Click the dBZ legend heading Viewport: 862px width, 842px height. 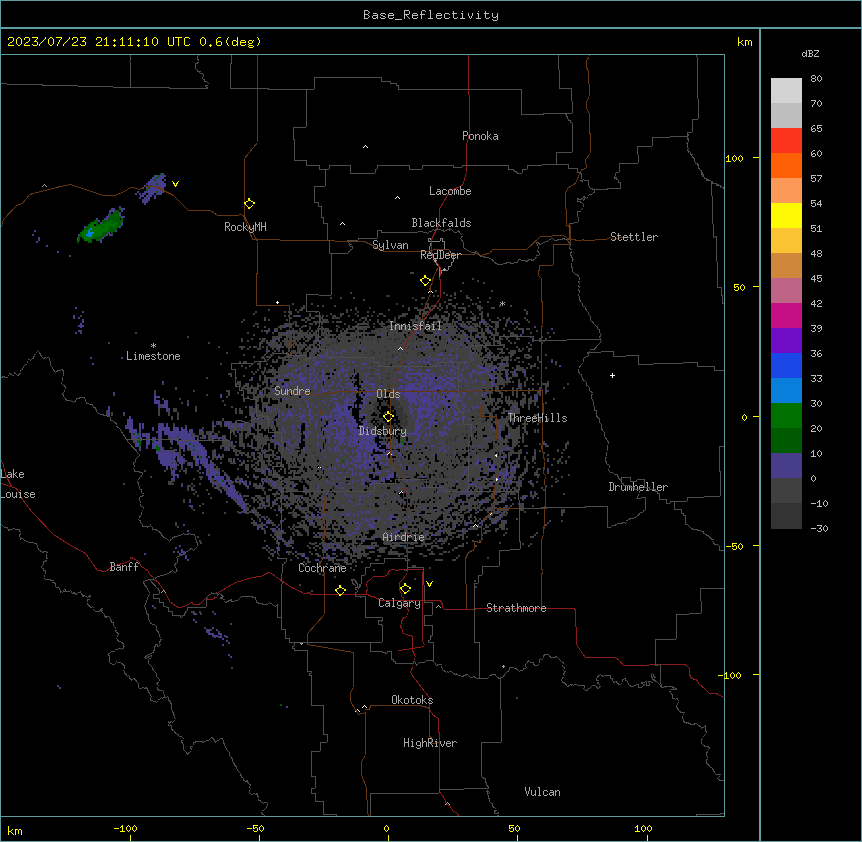(810, 53)
